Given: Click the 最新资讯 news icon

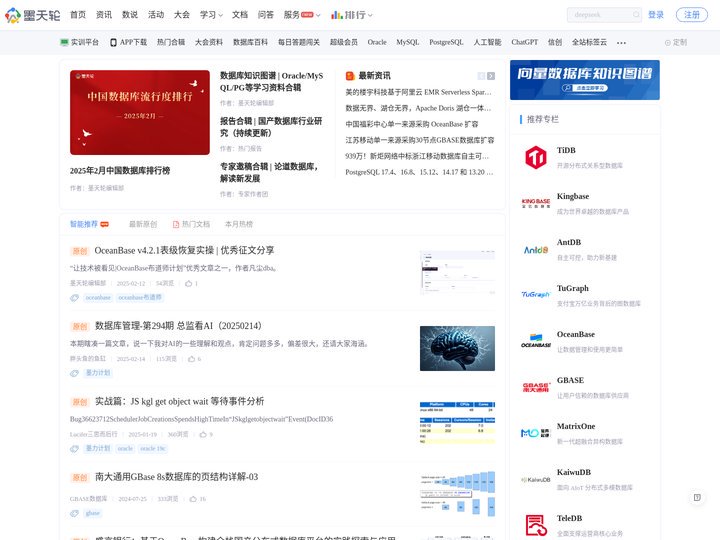Looking at the screenshot, I should click(350, 76).
